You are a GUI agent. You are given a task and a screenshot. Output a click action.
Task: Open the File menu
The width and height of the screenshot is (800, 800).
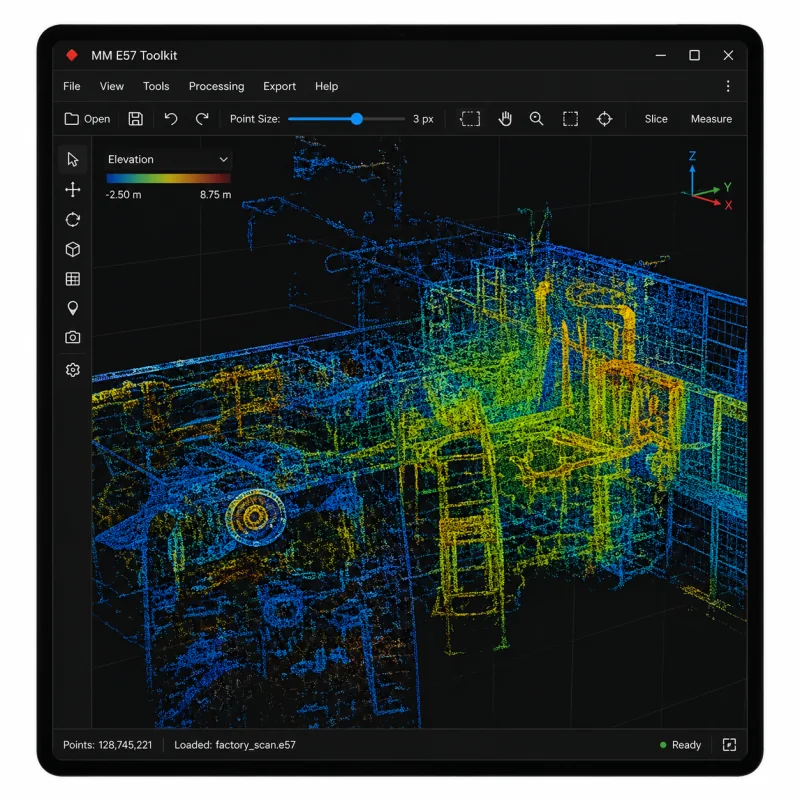pos(71,86)
